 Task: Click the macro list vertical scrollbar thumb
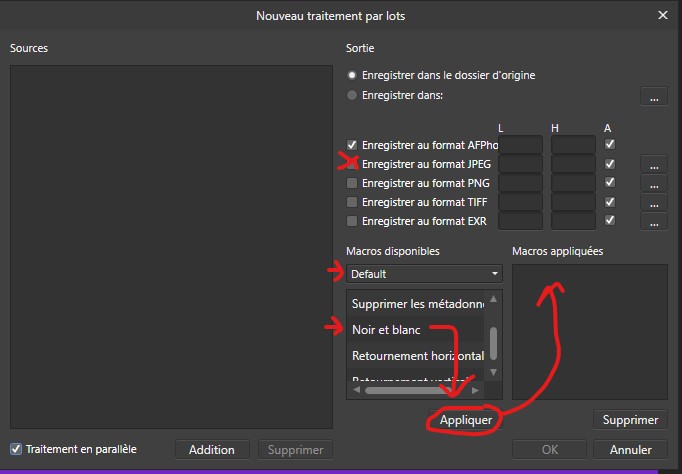click(x=493, y=344)
